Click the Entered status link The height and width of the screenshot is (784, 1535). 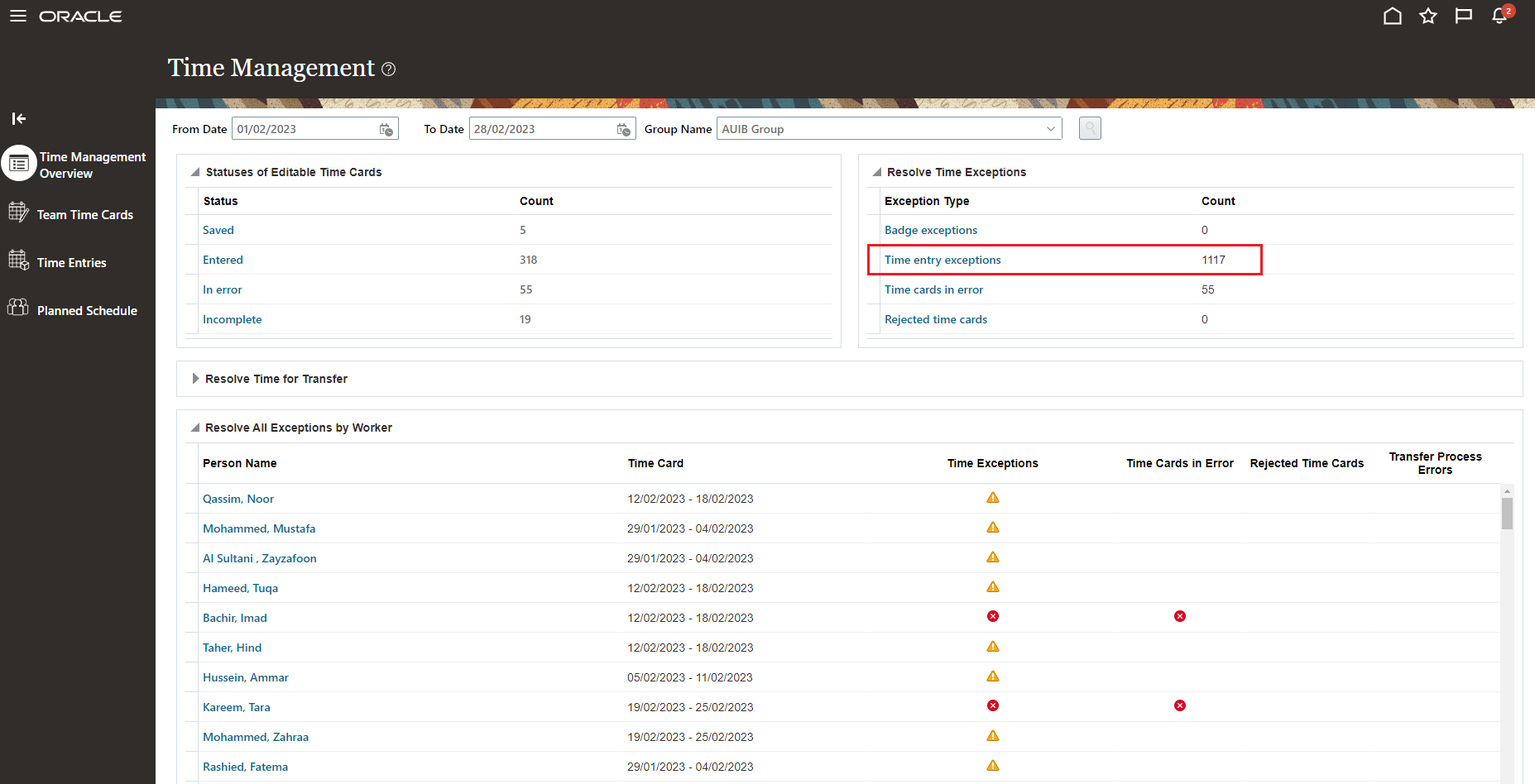click(x=223, y=260)
